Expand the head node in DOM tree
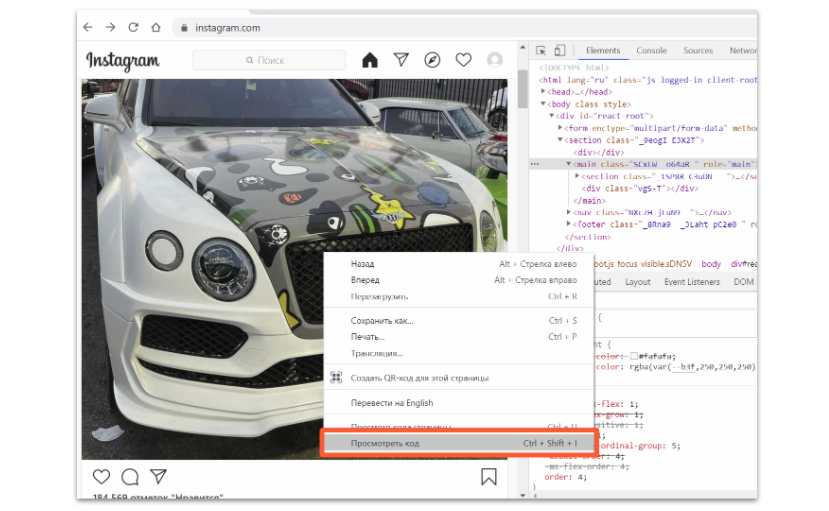The width and height of the screenshot is (829, 511). coord(543,91)
